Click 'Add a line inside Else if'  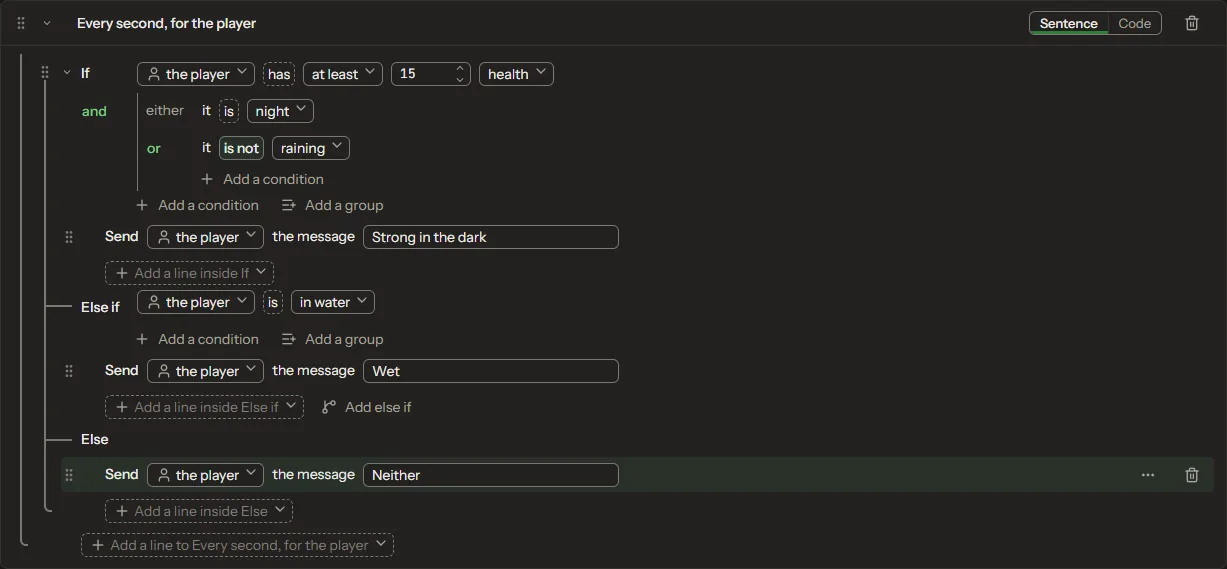(x=204, y=407)
